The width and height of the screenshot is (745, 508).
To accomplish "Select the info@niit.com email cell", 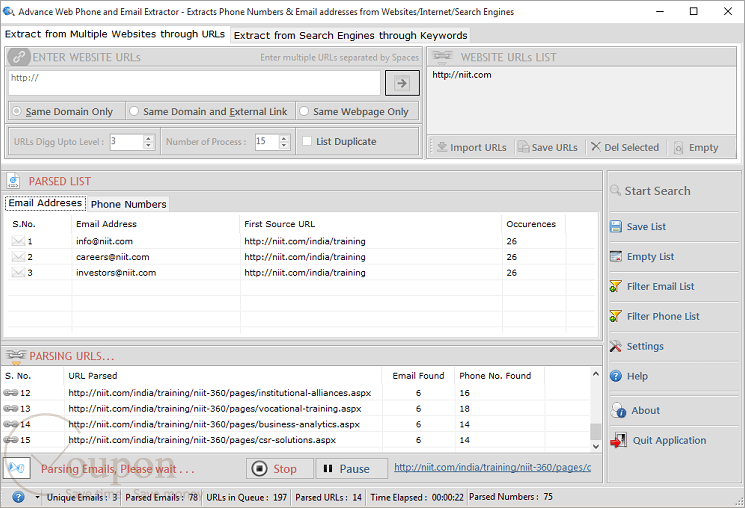I will tap(105, 241).
